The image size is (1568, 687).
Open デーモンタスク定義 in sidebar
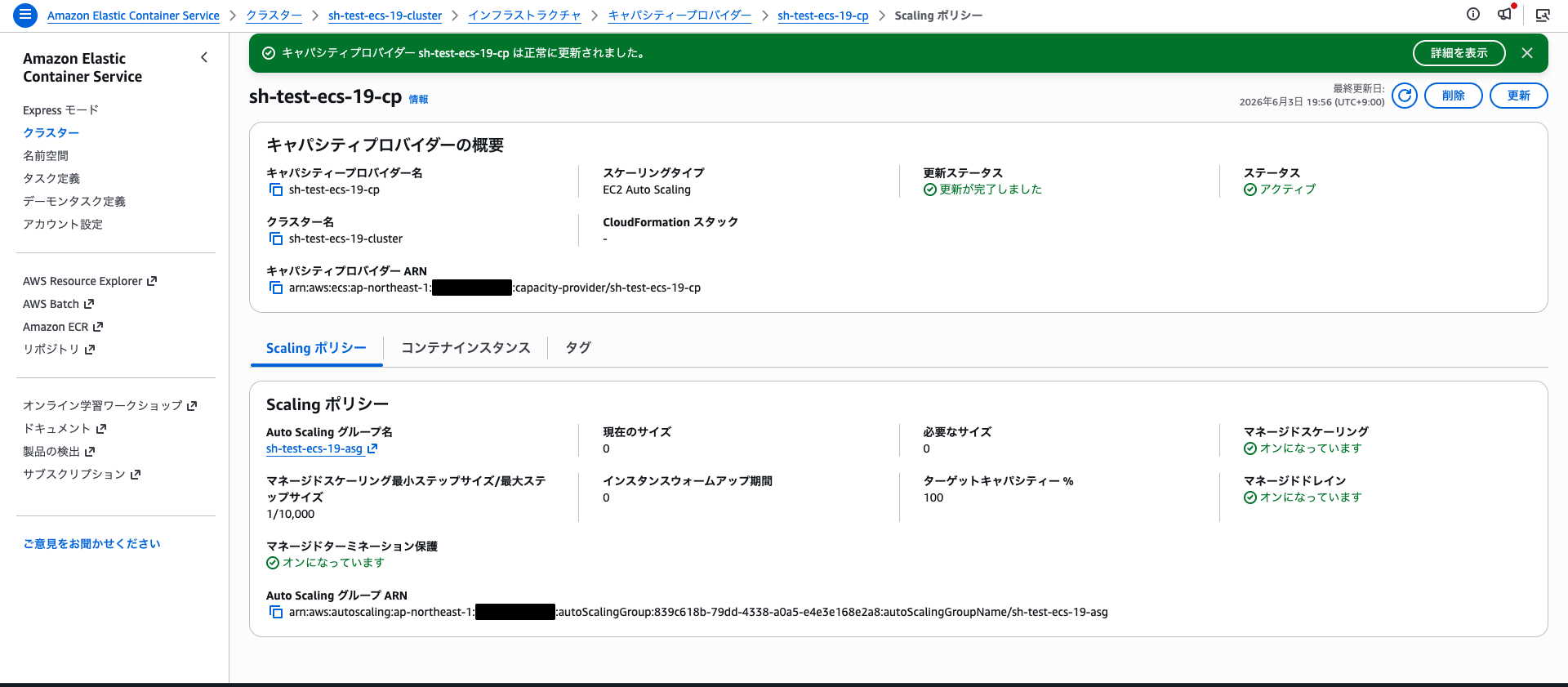point(74,202)
